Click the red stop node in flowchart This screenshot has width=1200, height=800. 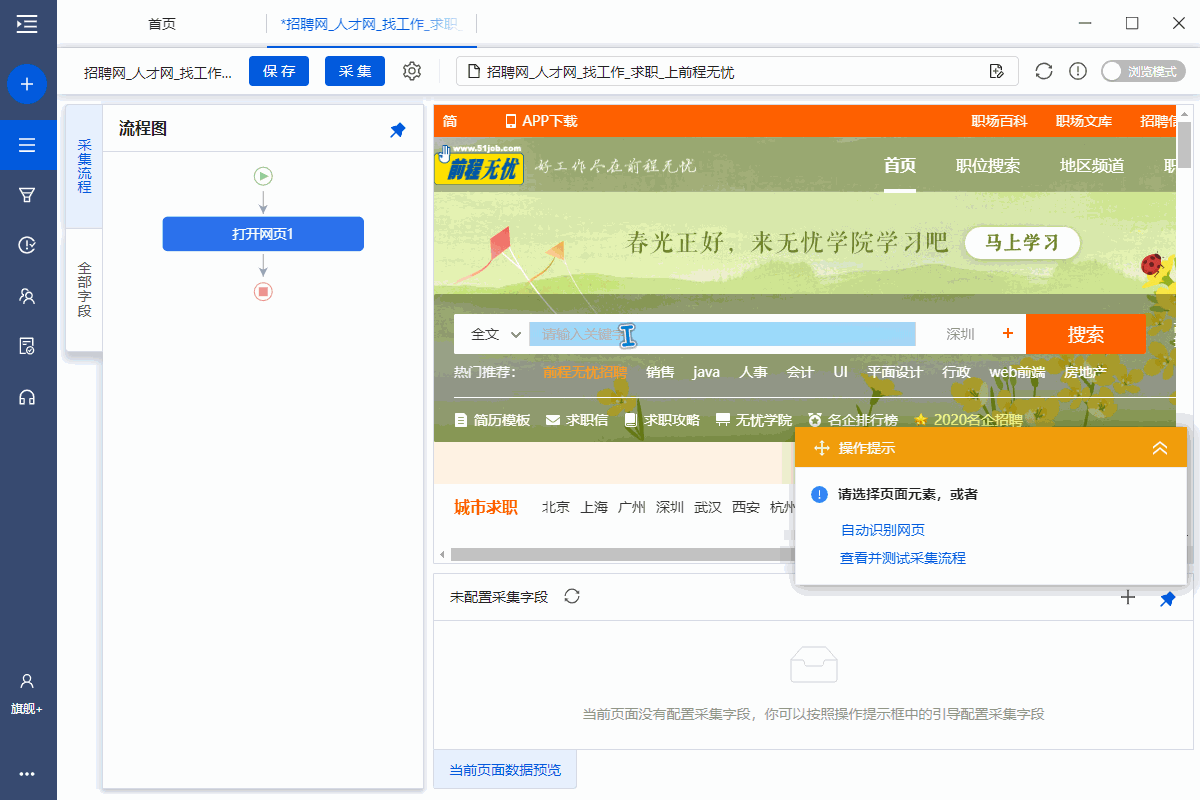(x=263, y=292)
